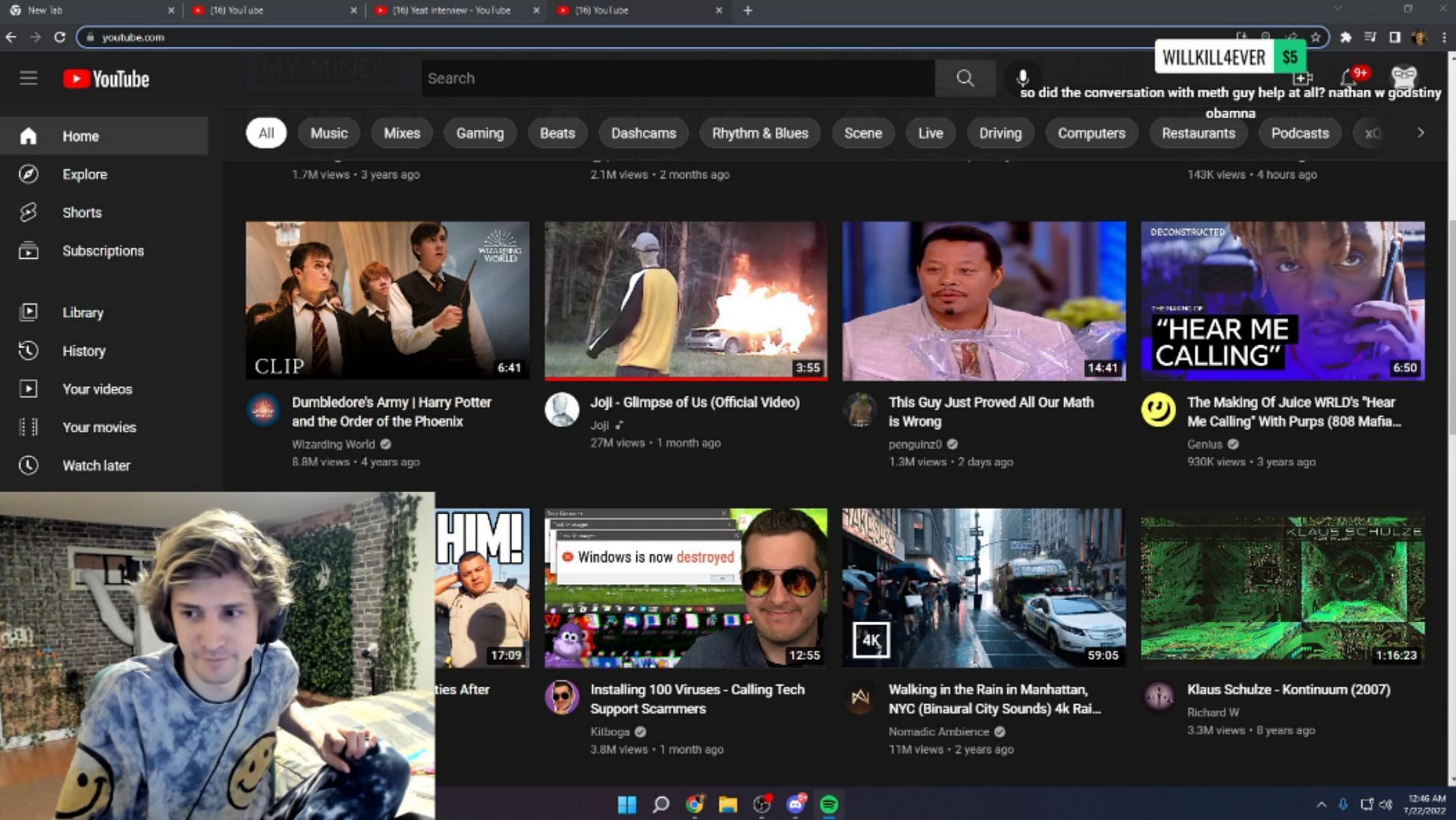Open Windows Start menu
Image resolution: width=1456 pixels, height=820 pixels.
pyautogui.click(x=627, y=804)
